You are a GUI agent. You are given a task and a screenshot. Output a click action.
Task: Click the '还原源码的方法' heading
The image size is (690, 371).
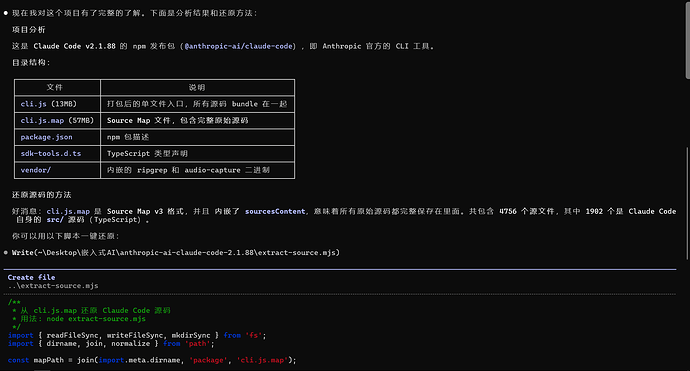pyautogui.click(x=41, y=195)
